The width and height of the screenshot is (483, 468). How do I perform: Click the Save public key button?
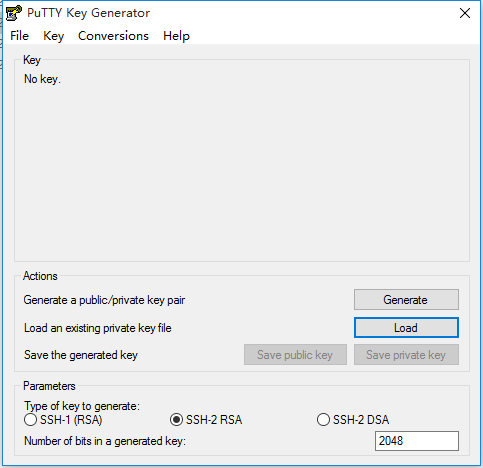[295, 355]
